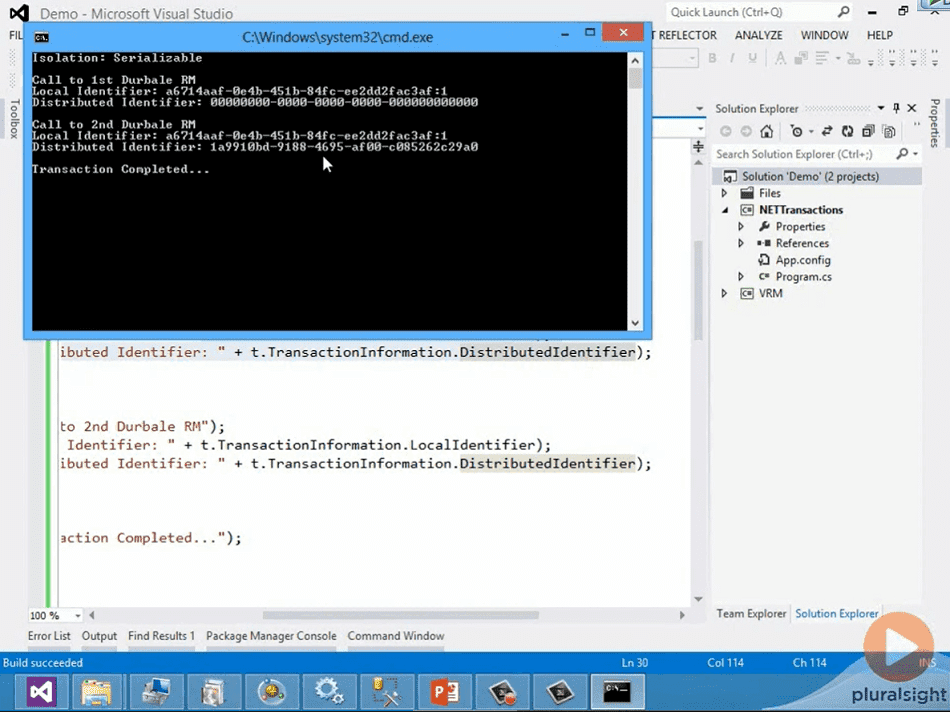Expand the Program.cs node
The height and width of the screenshot is (712, 950).
(741, 276)
